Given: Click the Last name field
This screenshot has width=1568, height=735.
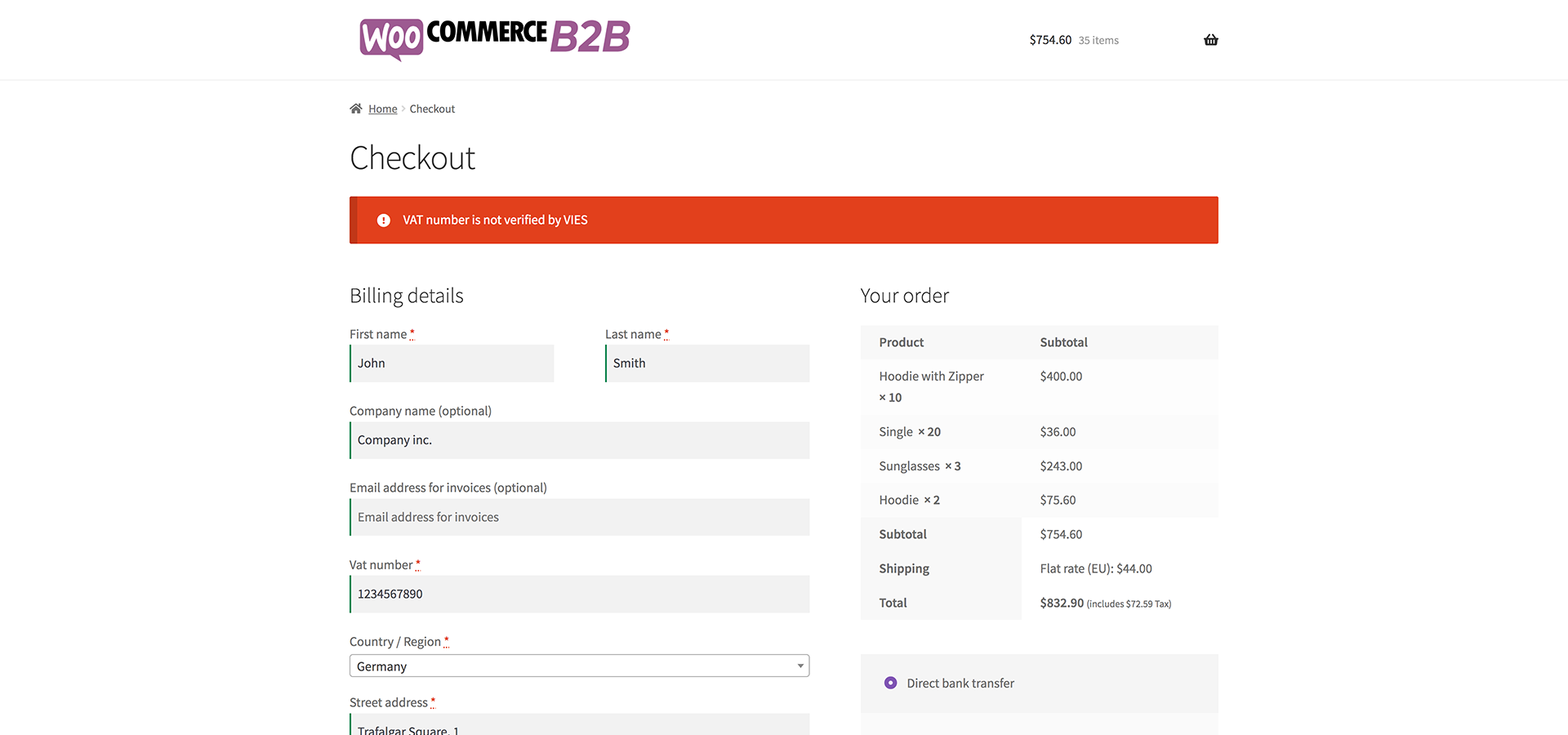Looking at the screenshot, I should 708,363.
